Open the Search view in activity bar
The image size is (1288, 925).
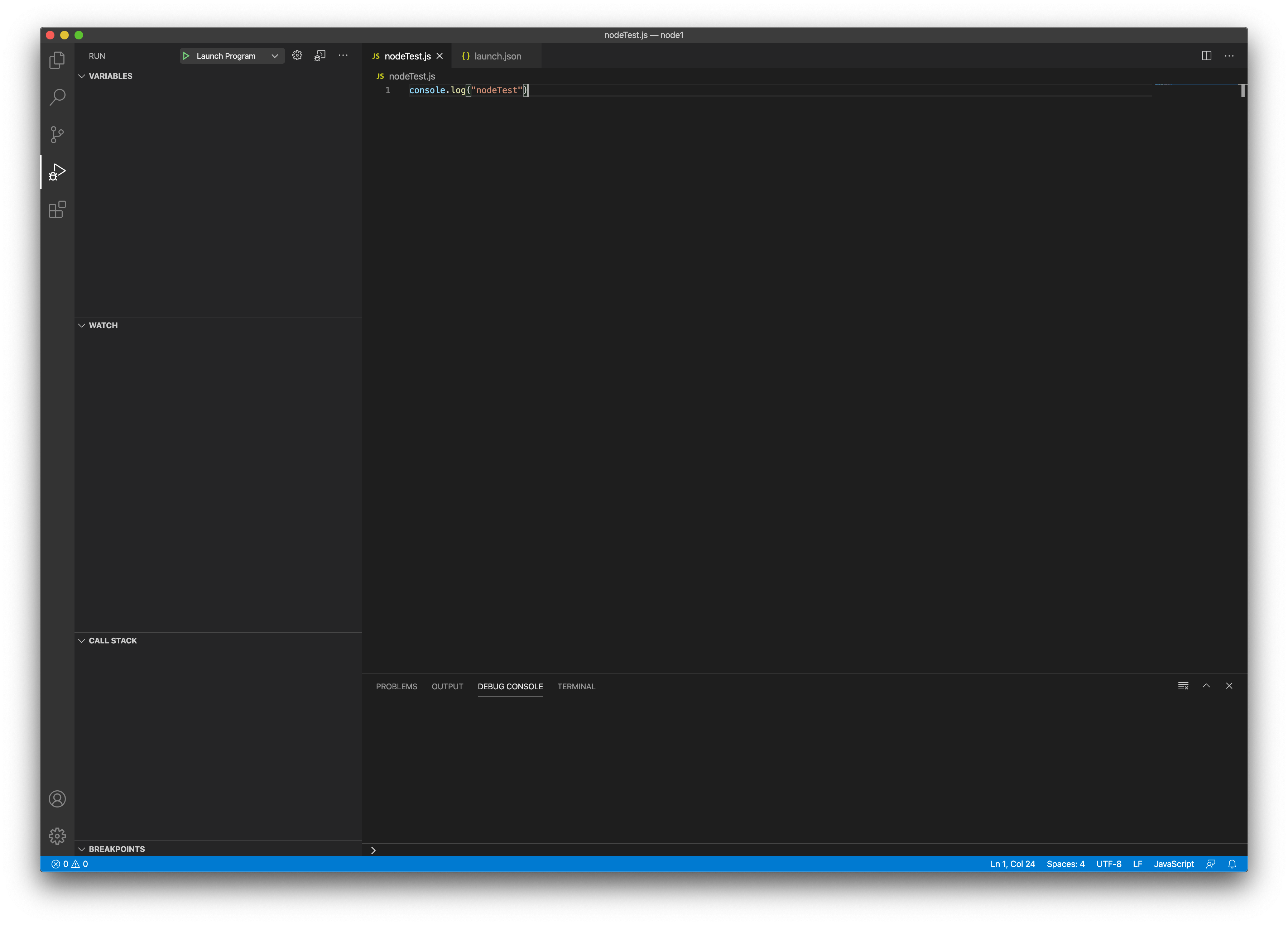tap(57, 97)
